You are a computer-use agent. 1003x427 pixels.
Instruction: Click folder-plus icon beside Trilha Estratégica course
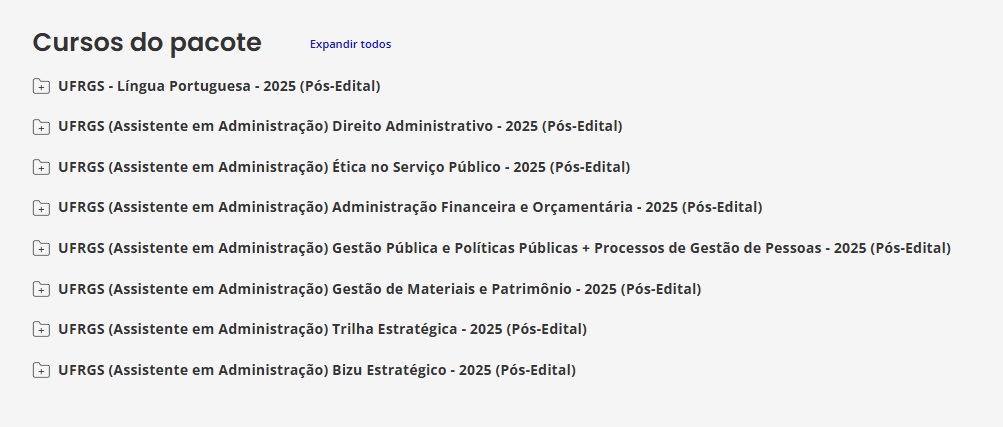[41, 330]
